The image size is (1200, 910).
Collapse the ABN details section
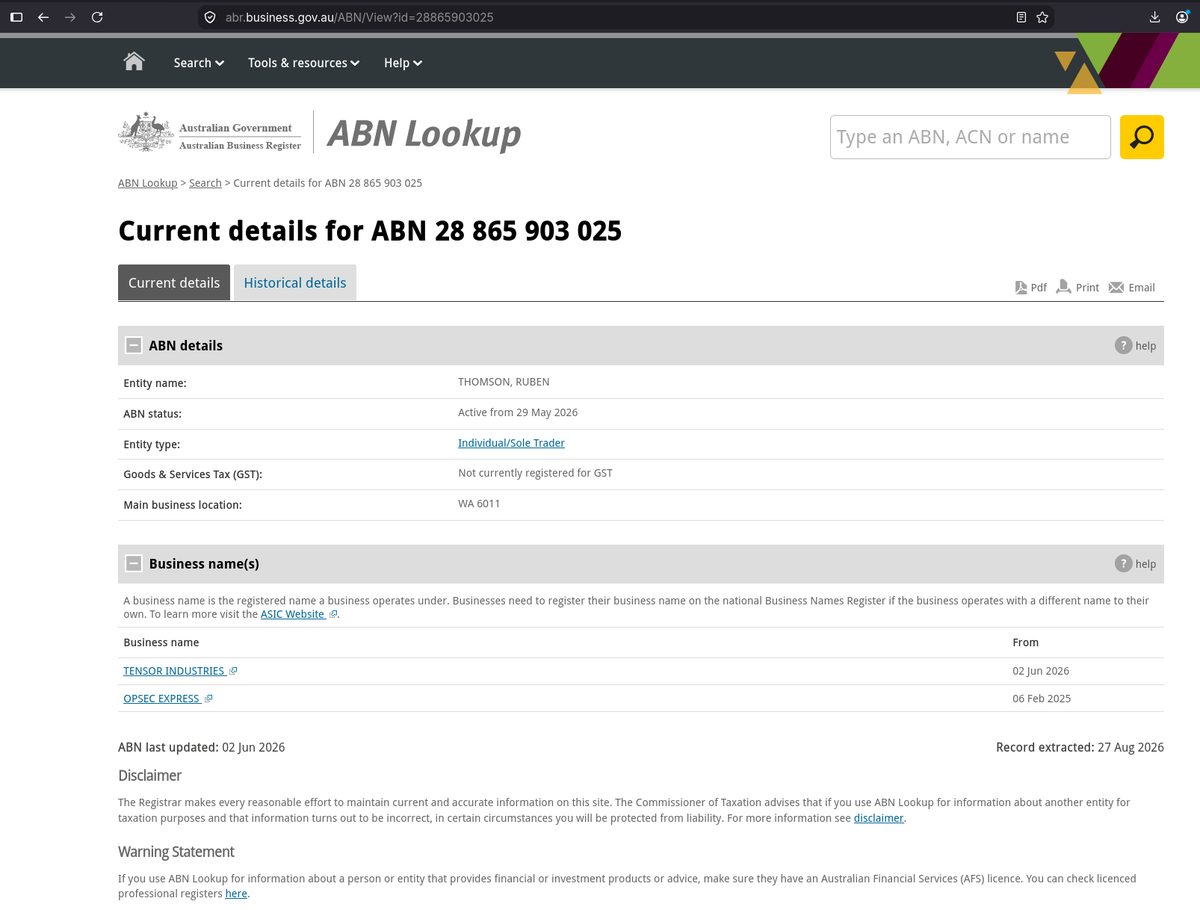[x=133, y=345]
